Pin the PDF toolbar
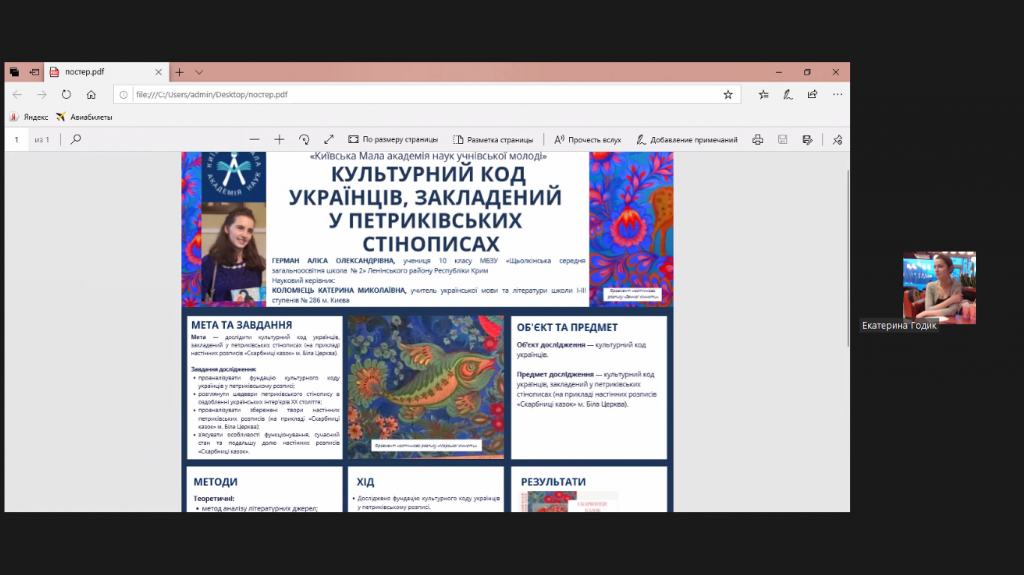Screen dimensions: 1024x575 [x=837, y=139]
